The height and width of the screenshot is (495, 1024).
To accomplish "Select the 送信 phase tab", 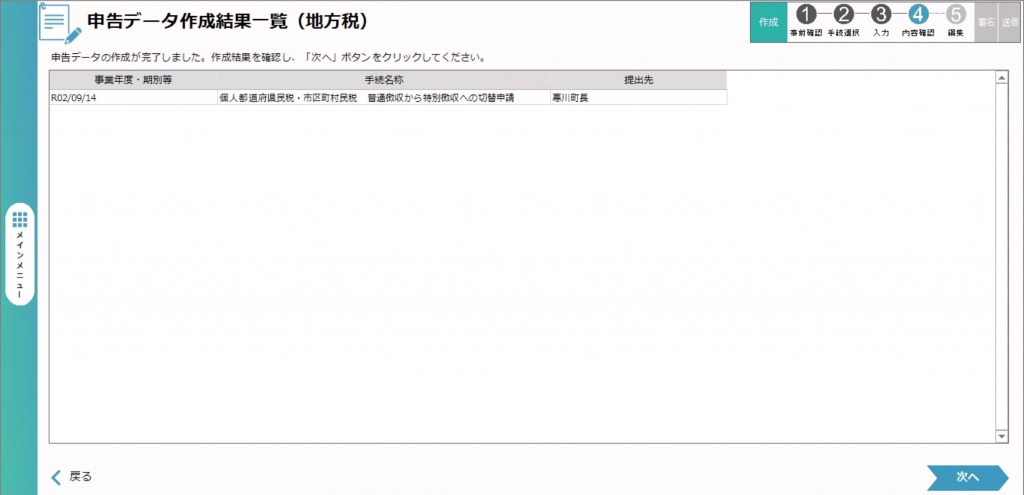I will (1009, 22).
